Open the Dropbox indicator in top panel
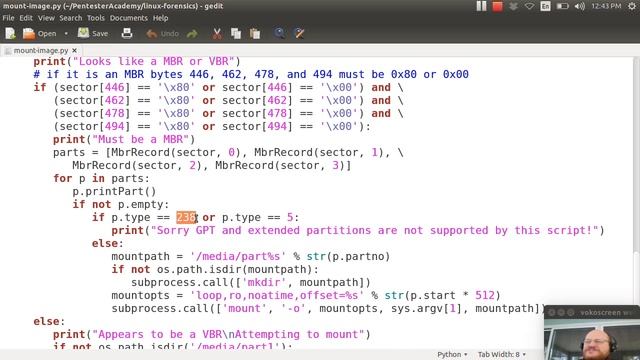 [513, 6]
